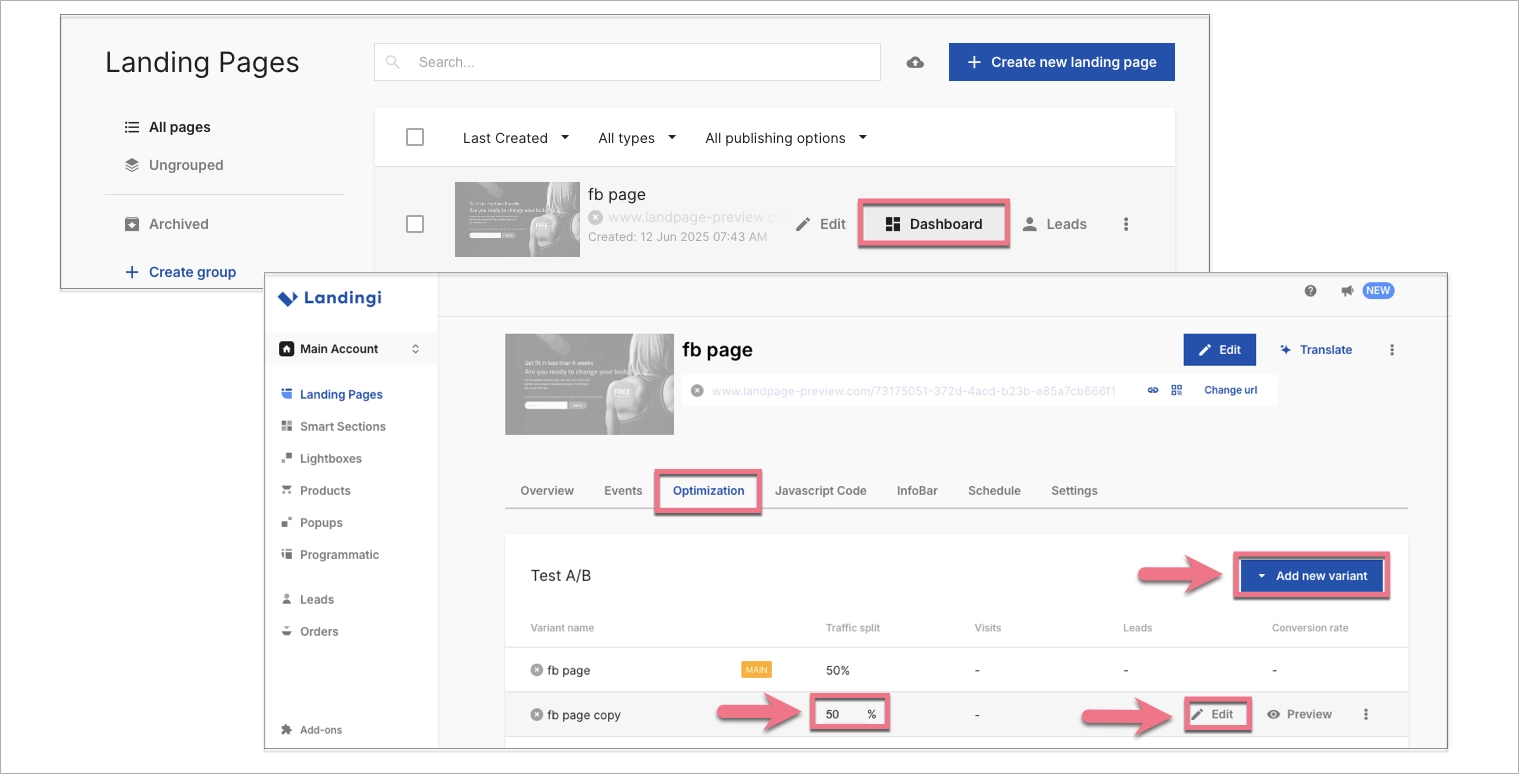The width and height of the screenshot is (1519, 774).
Task: Switch to the Optimization tab
Action: click(x=708, y=491)
